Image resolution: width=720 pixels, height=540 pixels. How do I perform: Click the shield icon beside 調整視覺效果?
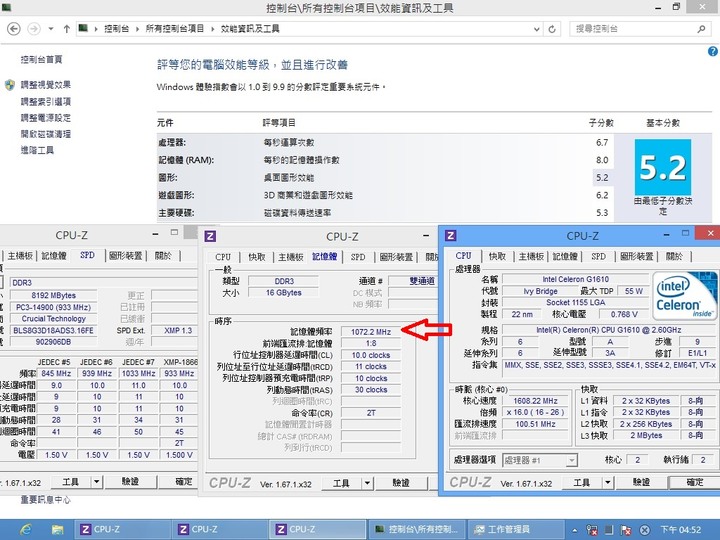click(x=10, y=85)
